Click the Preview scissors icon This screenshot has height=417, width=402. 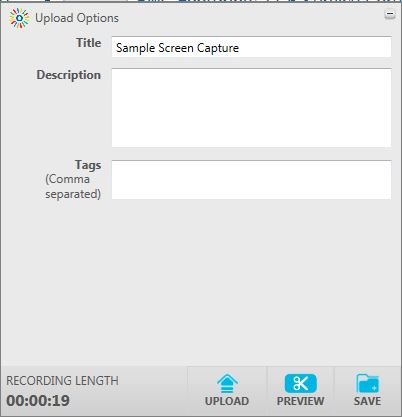(x=301, y=383)
